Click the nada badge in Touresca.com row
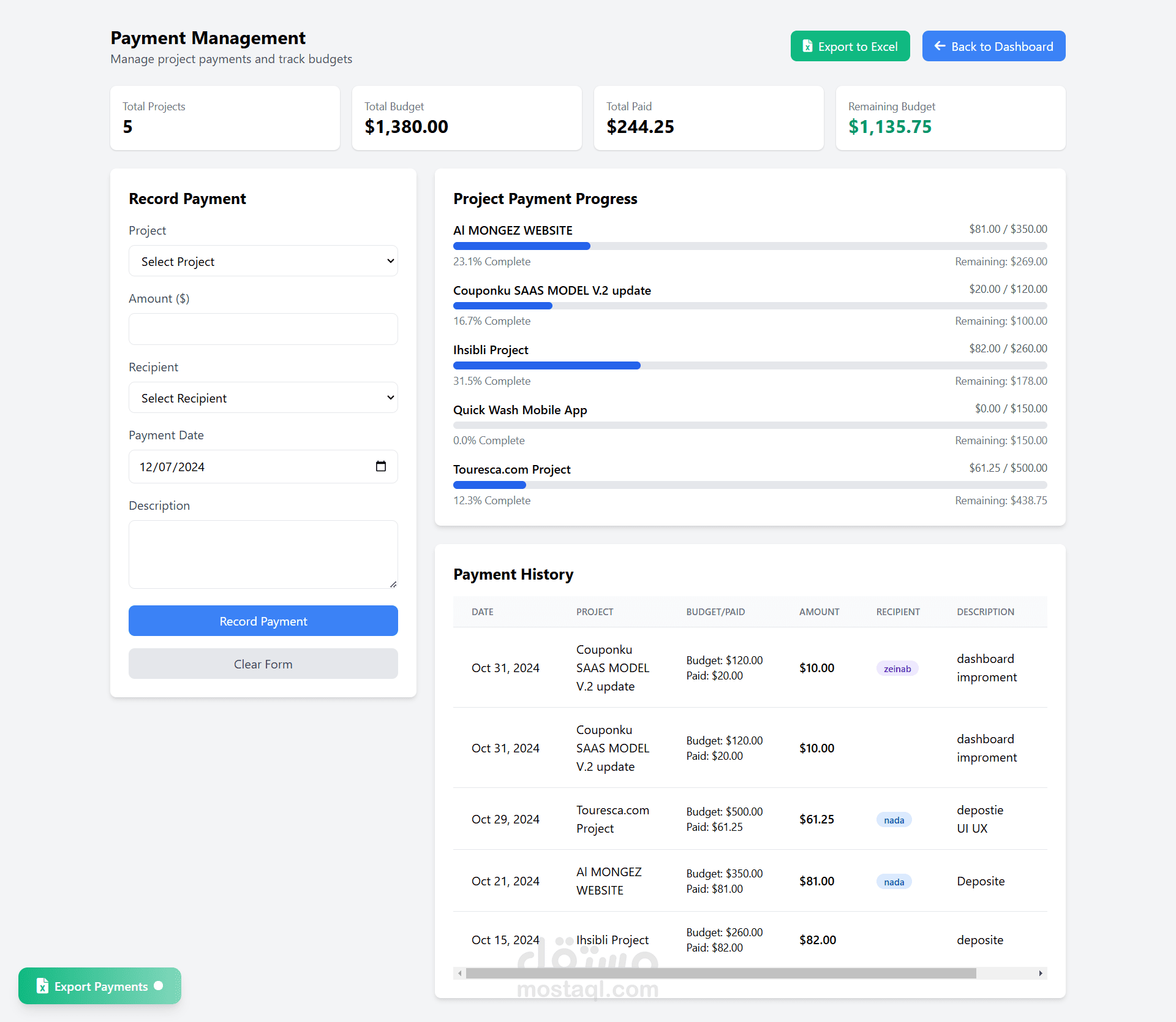Image resolution: width=1176 pixels, height=1022 pixels. click(894, 820)
